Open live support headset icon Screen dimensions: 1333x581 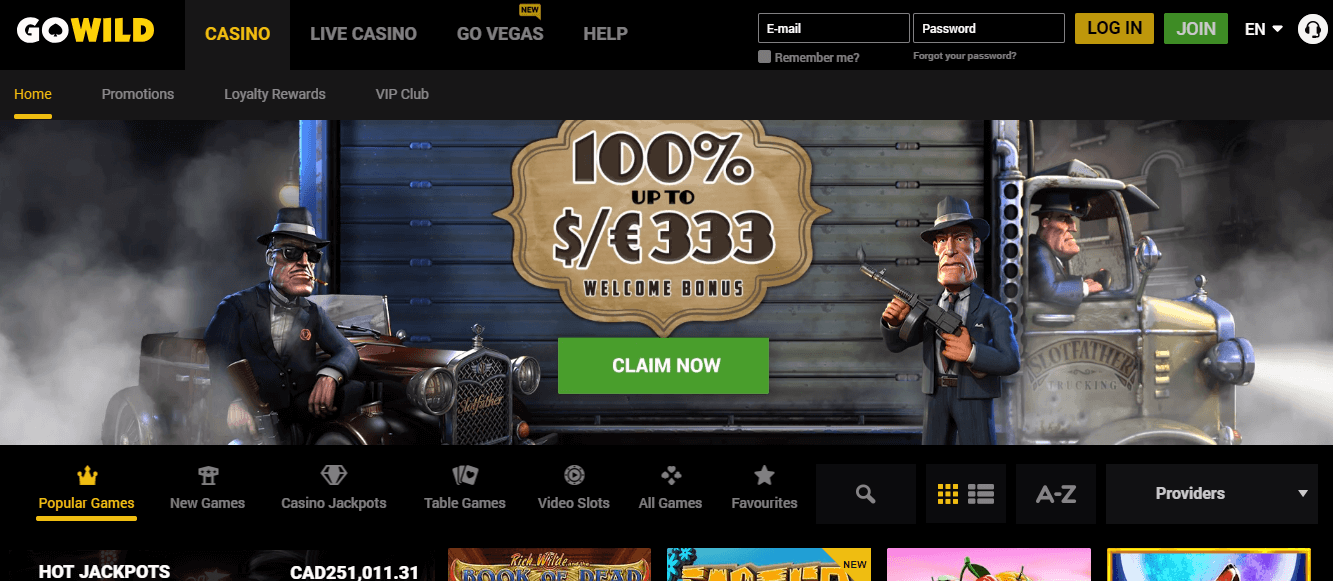click(x=1312, y=29)
